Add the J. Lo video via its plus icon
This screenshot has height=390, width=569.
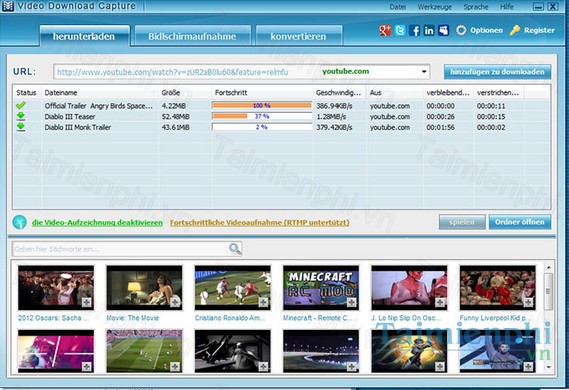tap(440, 302)
